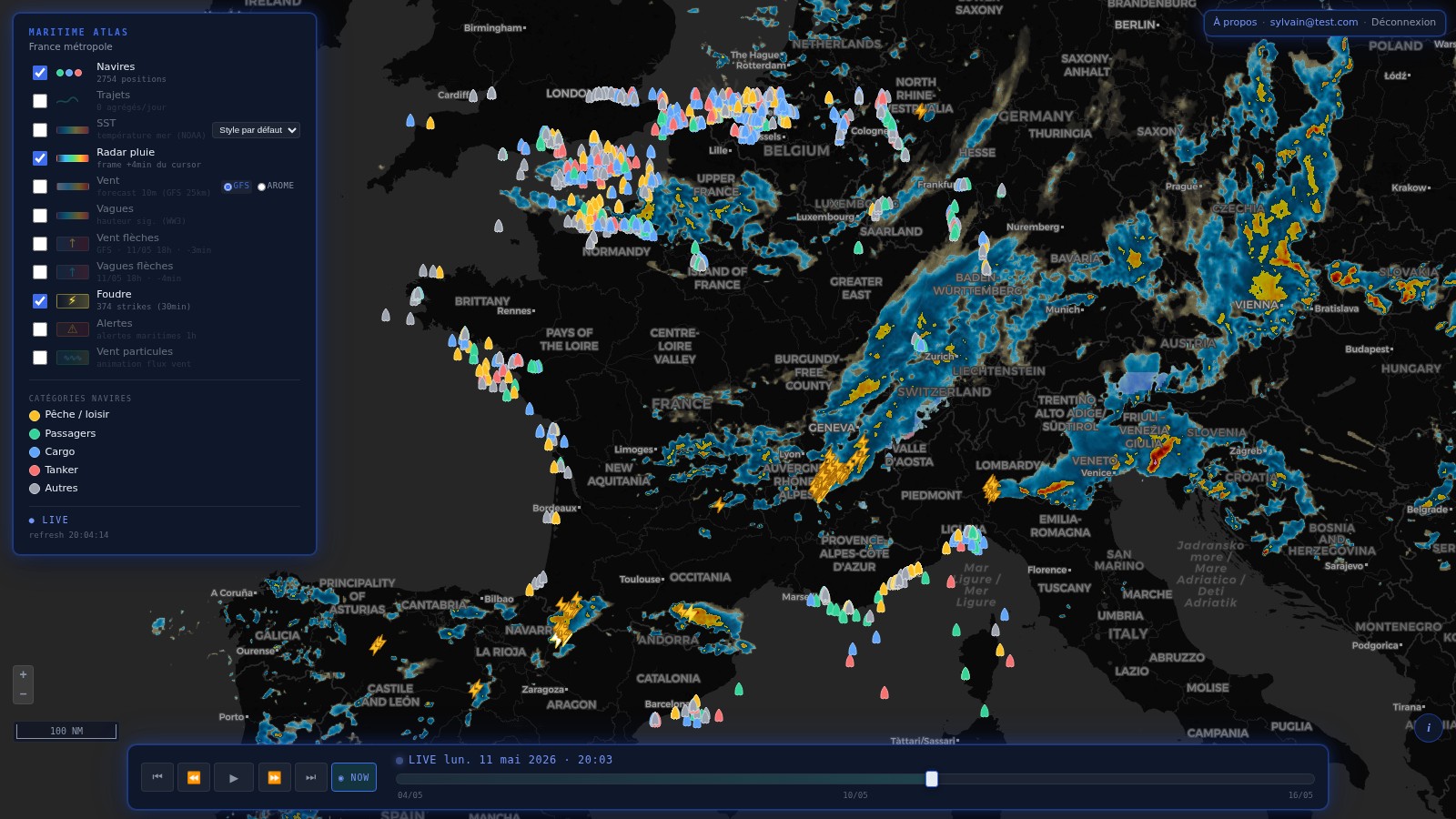Open the Style par défaut dropdown
Image resolution: width=1456 pixels, height=819 pixels.
click(256, 130)
